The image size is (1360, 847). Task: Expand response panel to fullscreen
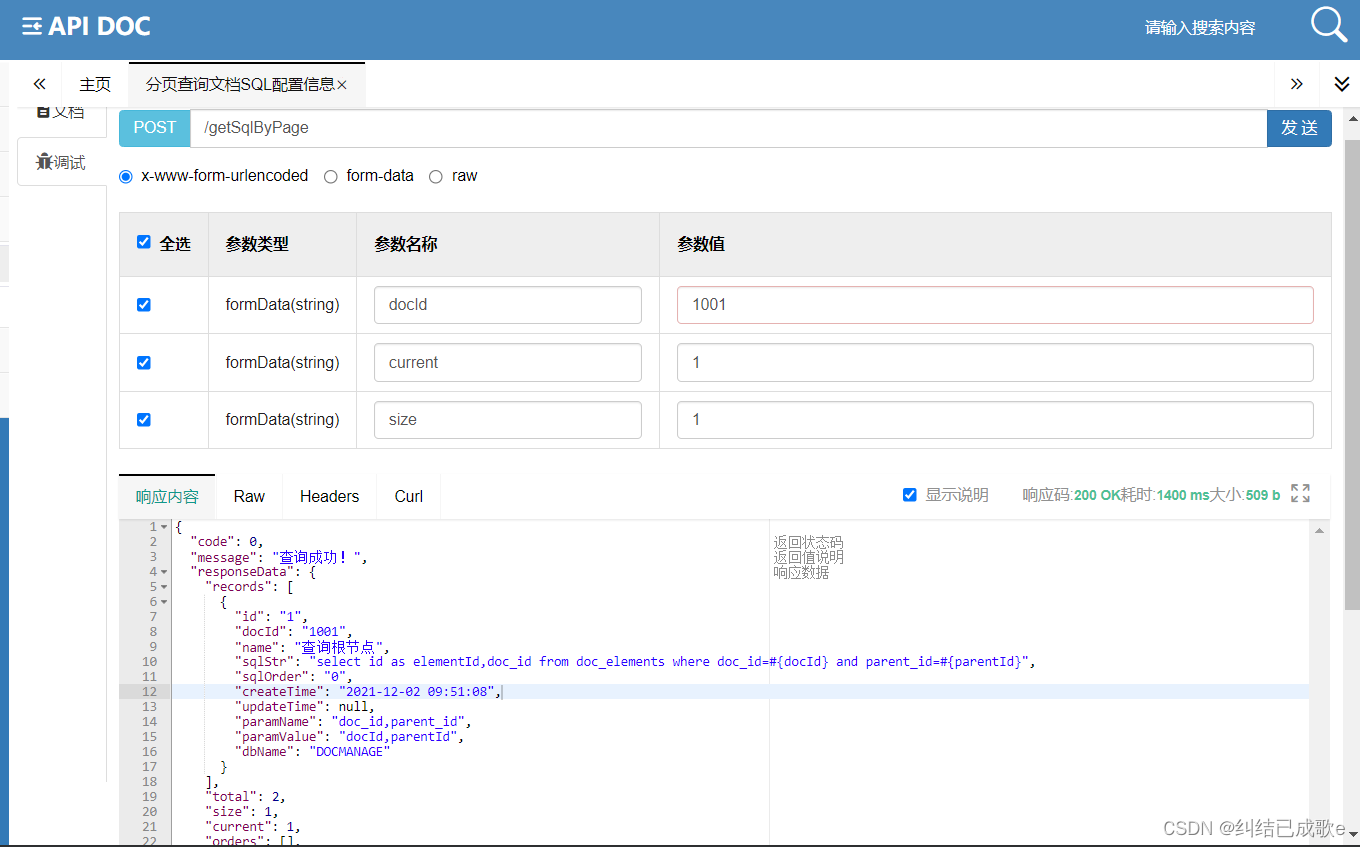pos(1300,493)
